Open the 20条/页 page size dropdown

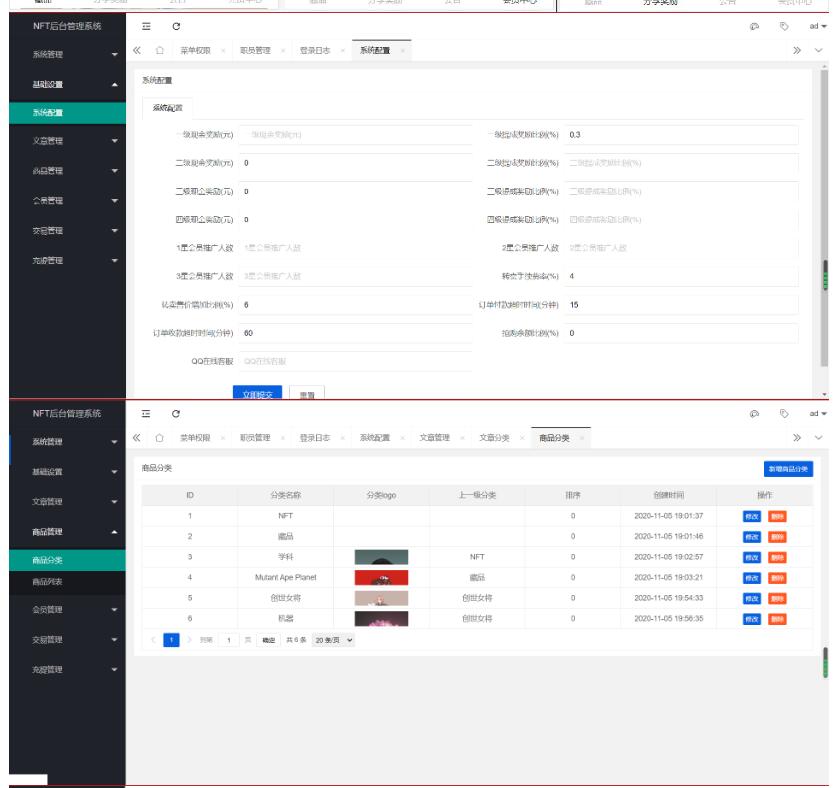click(334, 640)
